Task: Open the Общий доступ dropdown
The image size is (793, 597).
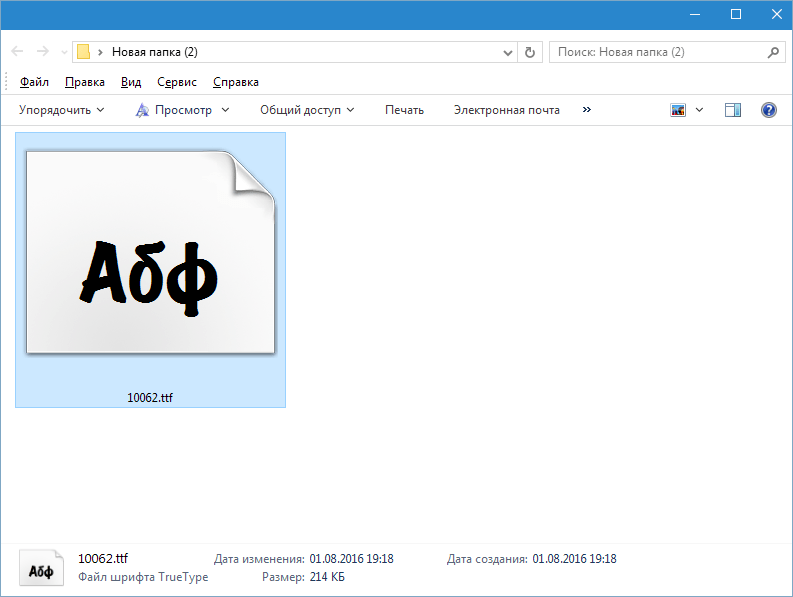Action: tap(307, 110)
